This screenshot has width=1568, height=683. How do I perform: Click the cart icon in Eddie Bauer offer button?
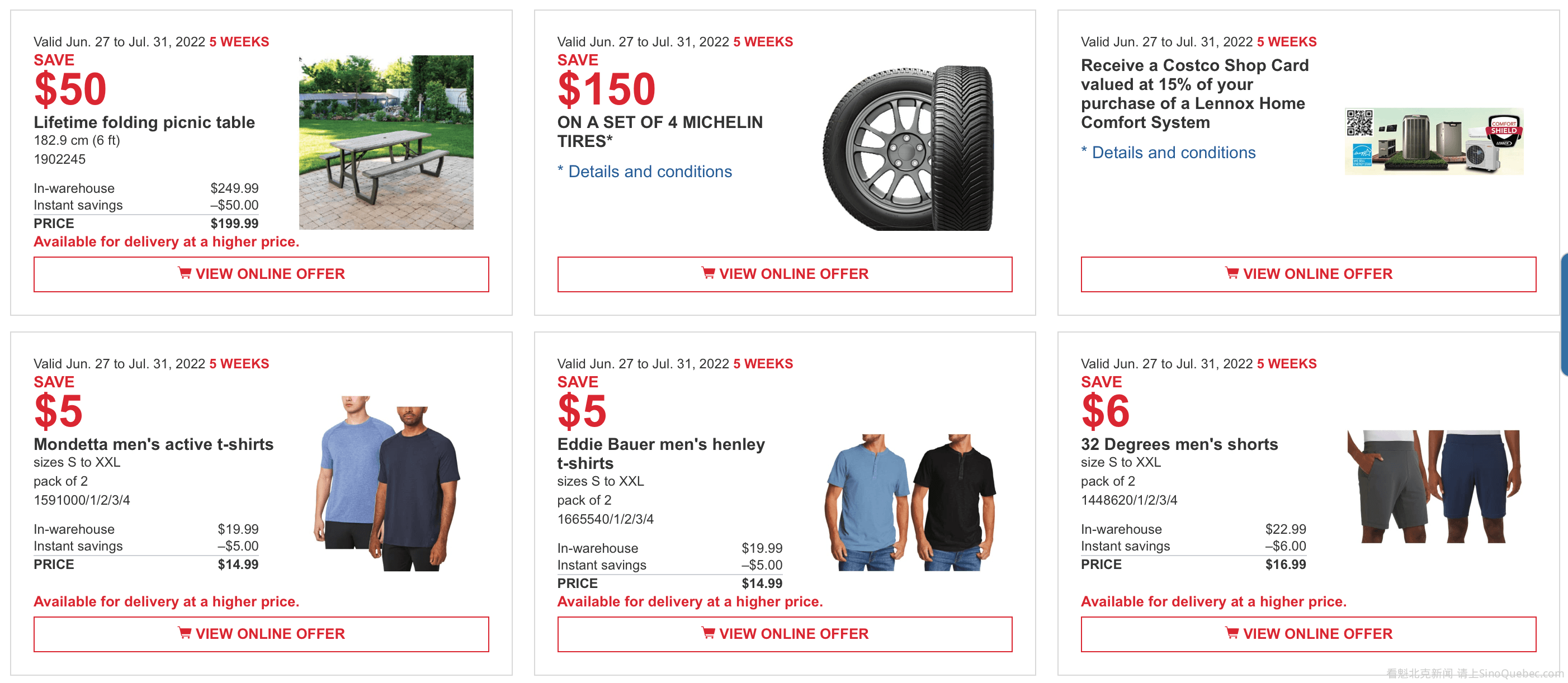[x=708, y=633]
